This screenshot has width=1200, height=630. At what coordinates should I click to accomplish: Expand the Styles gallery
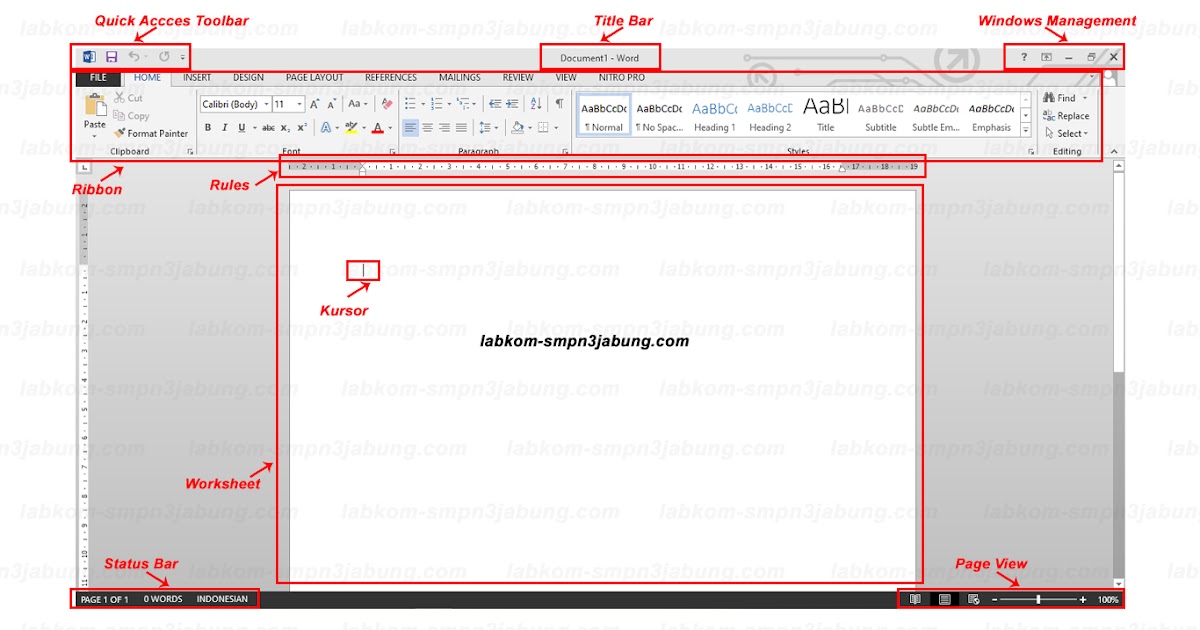click(1026, 129)
